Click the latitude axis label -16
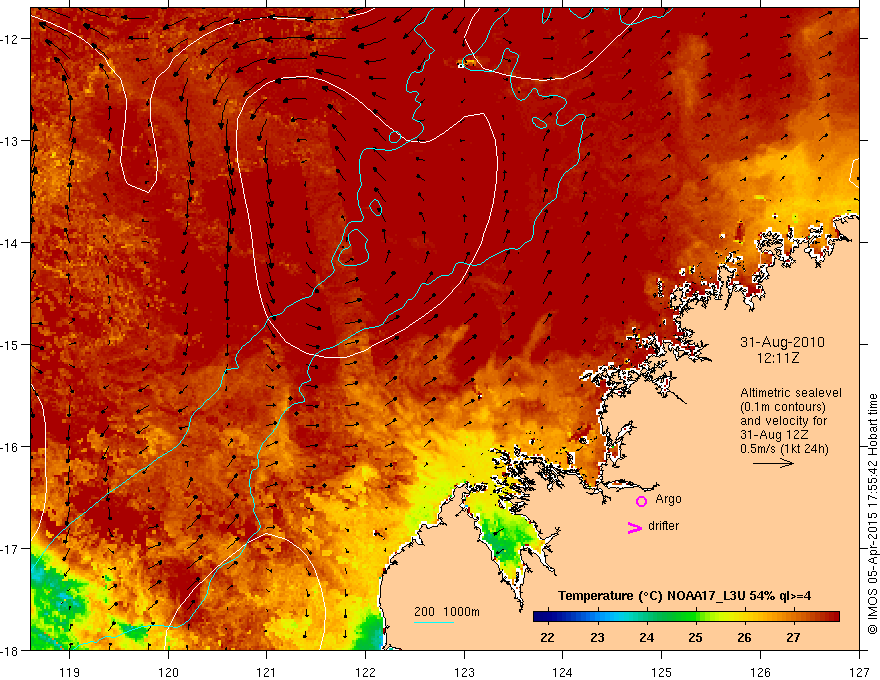Image resolution: width=880 pixels, height=680 pixels. coord(11,447)
